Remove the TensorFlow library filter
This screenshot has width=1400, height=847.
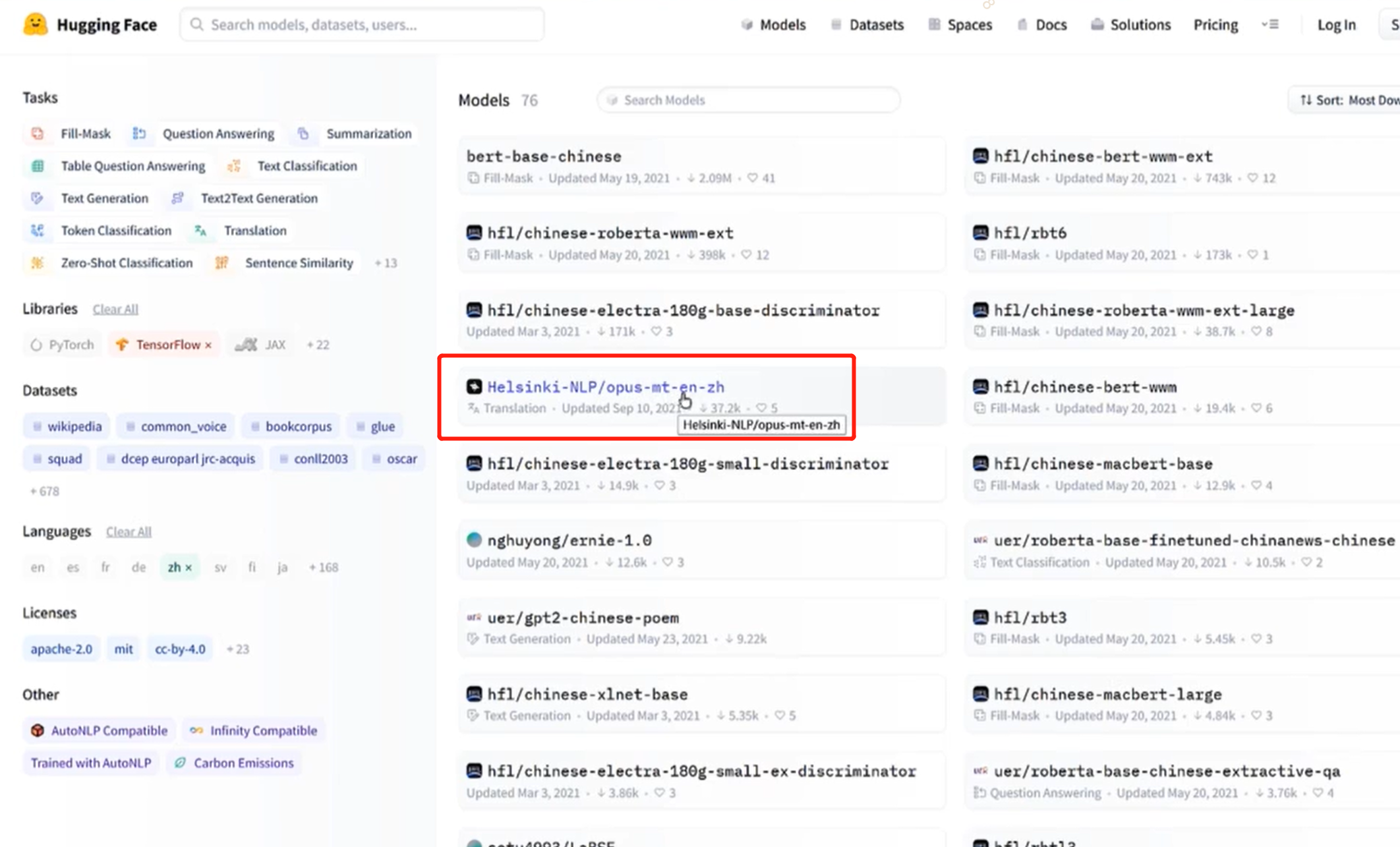[208, 345]
